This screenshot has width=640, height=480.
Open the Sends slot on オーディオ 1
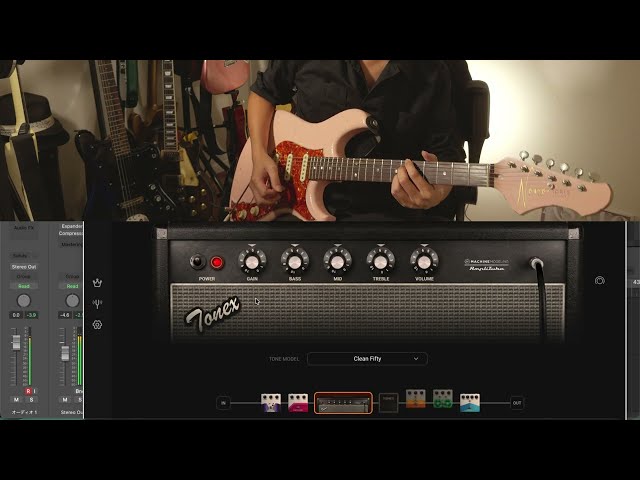pos(24,256)
